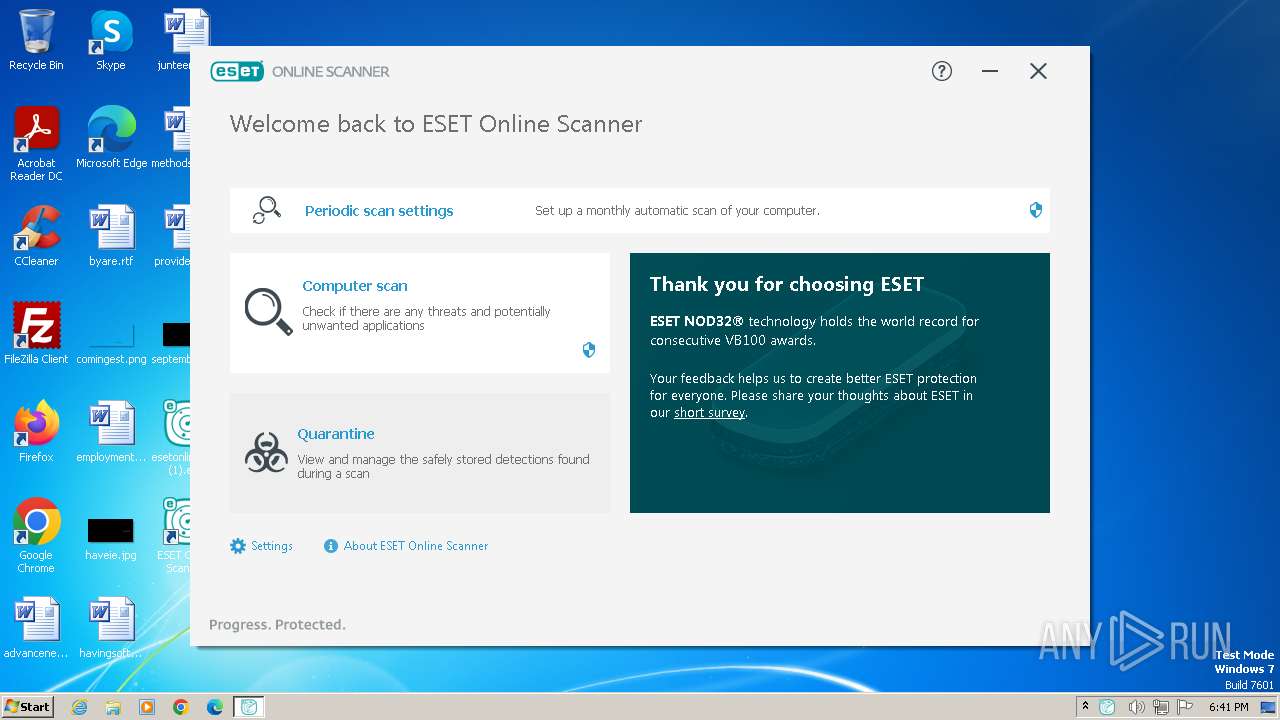Click the 'Welcome back to ESET Online Scanner' heading
This screenshot has height=720, width=1280.
(436, 124)
